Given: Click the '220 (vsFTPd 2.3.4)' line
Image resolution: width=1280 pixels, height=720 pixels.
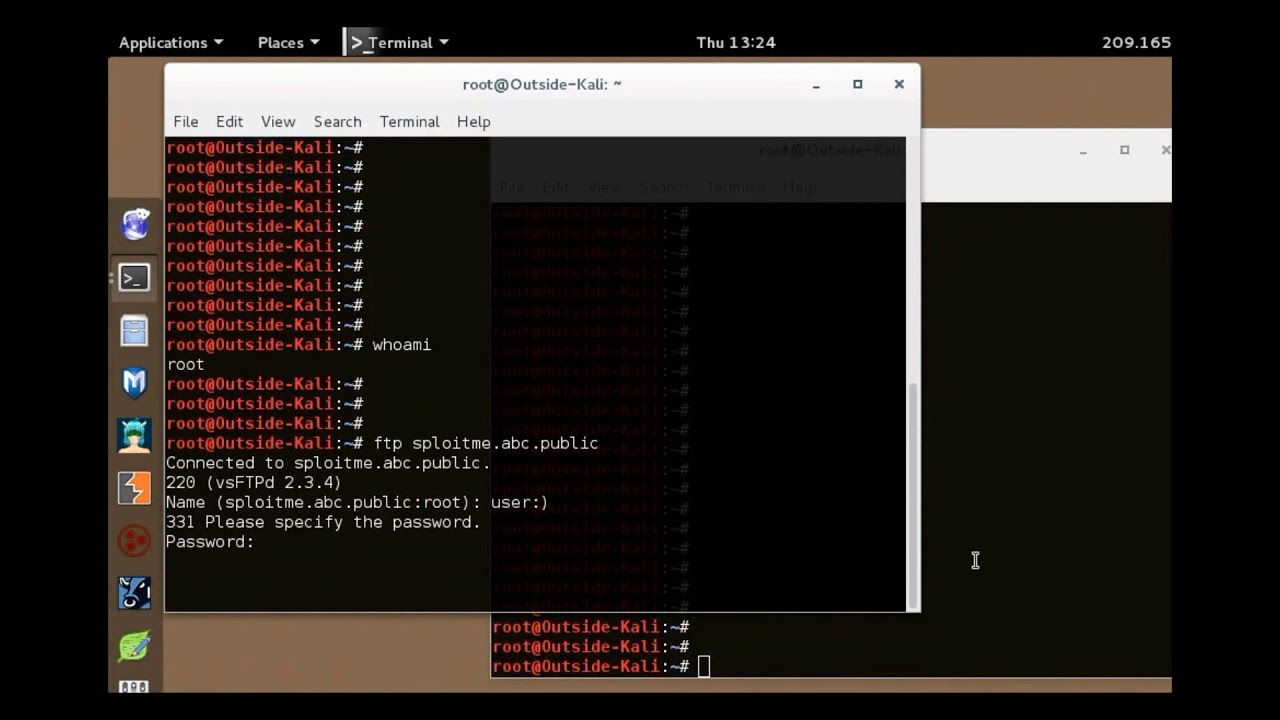Looking at the screenshot, I should (254, 482).
